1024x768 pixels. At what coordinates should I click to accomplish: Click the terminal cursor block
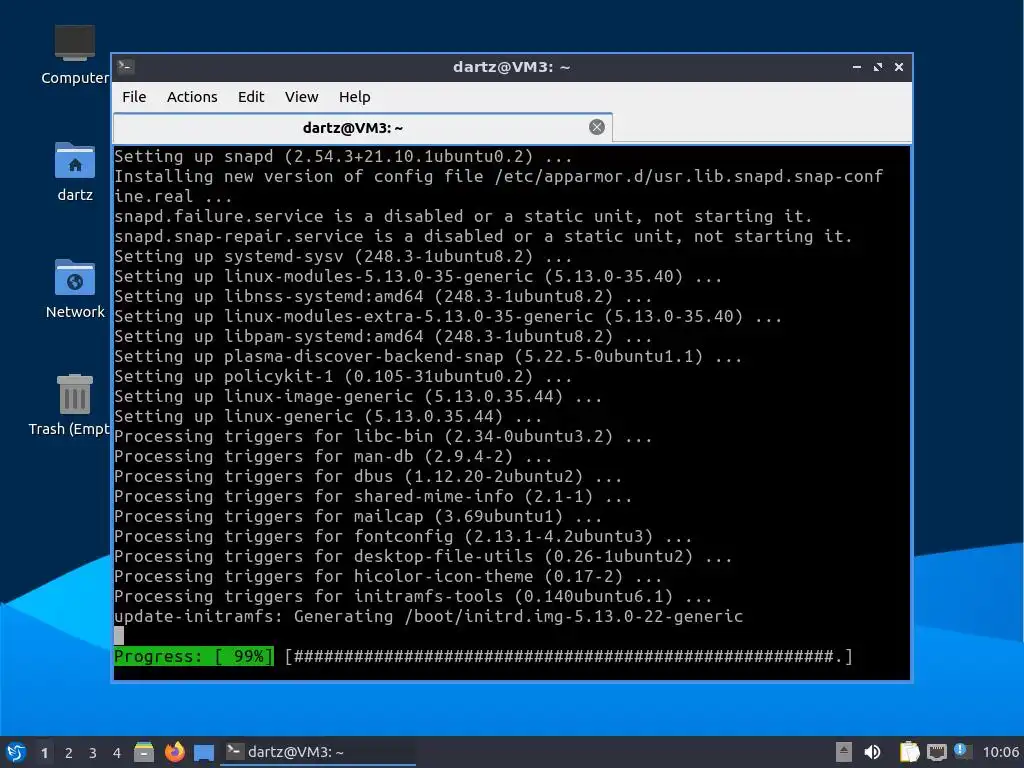click(x=119, y=635)
